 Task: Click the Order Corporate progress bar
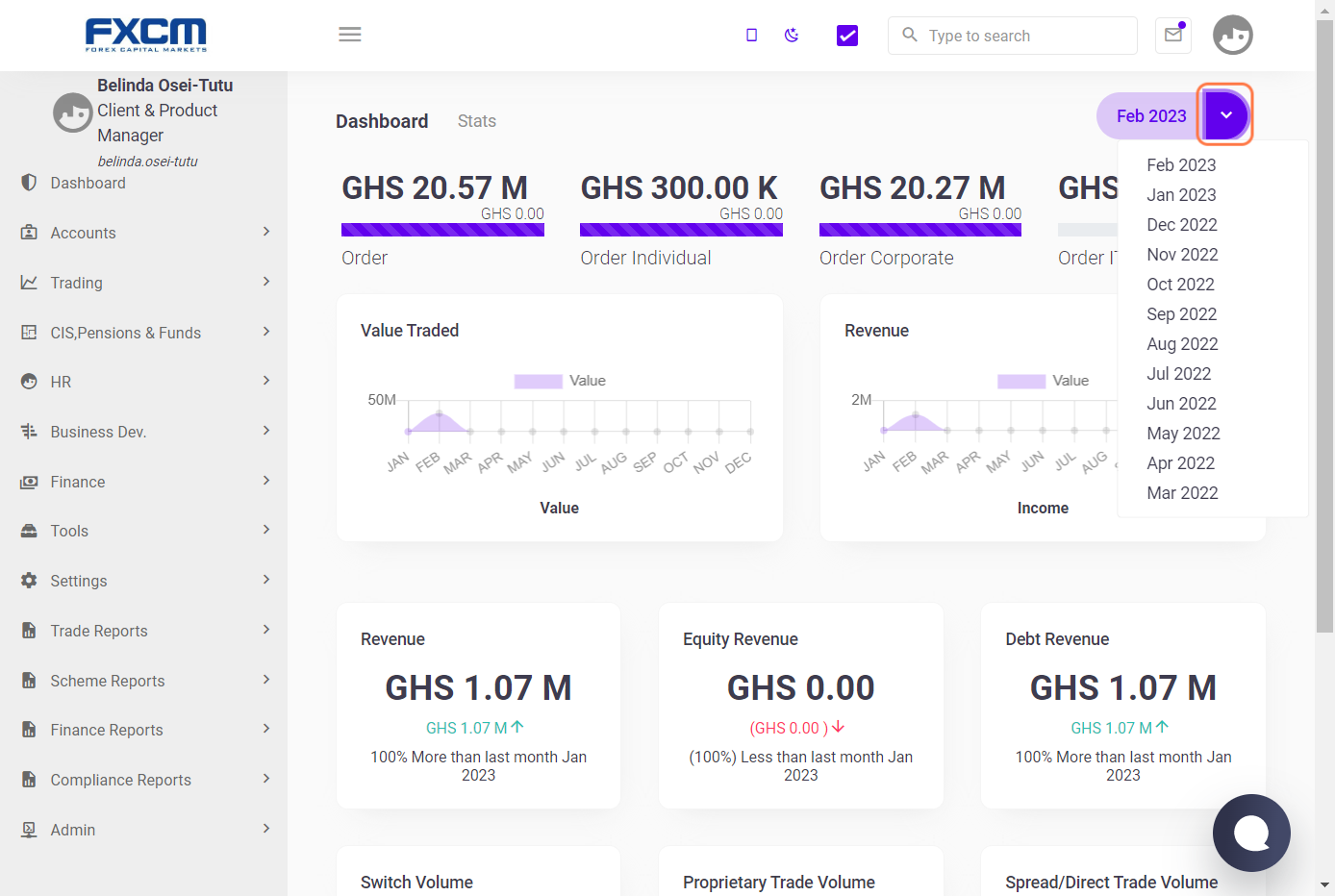920,230
